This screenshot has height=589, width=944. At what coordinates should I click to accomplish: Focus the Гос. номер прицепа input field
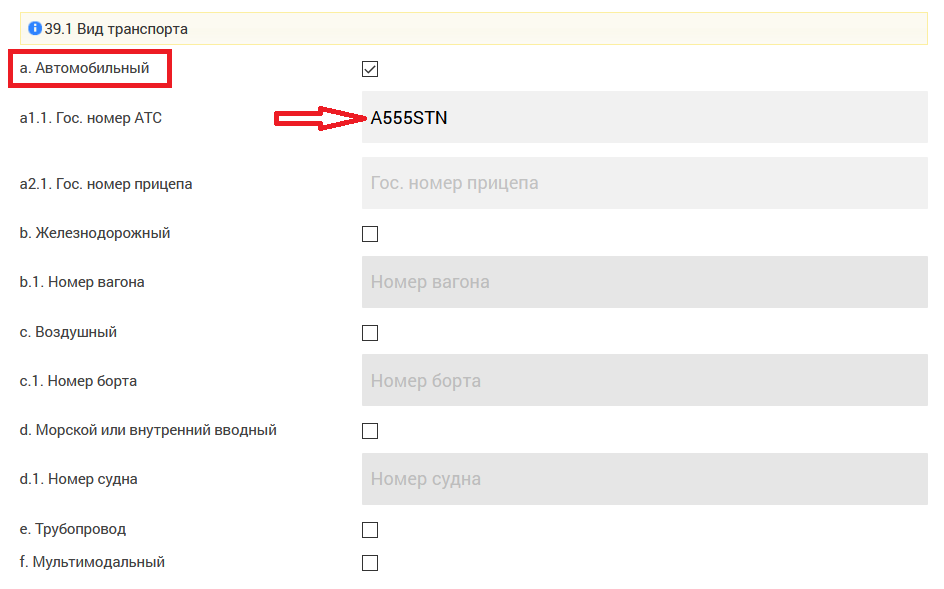644,184
